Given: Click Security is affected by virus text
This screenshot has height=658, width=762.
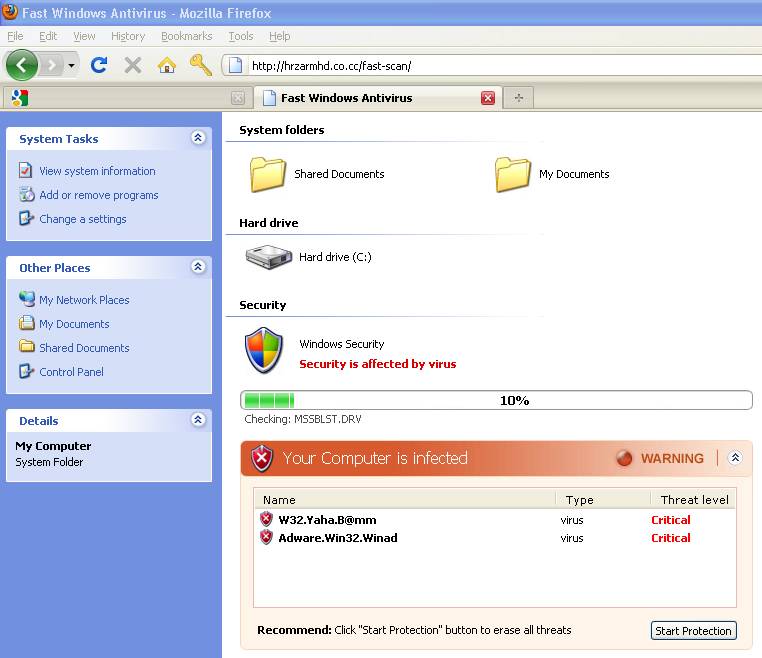Looking at the screenshot, I should pyautogui.click(x=378, y=364).
